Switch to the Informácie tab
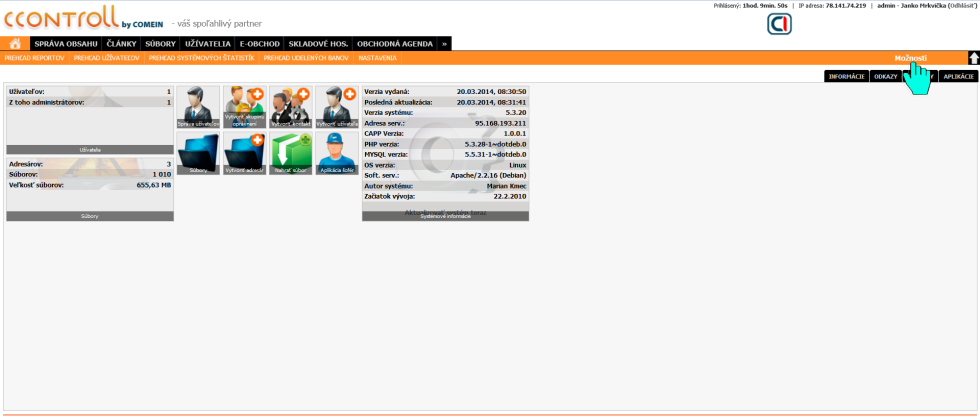The width and height of the screenshot is (980, 417). pyautogui.click(x=846, y=76)
